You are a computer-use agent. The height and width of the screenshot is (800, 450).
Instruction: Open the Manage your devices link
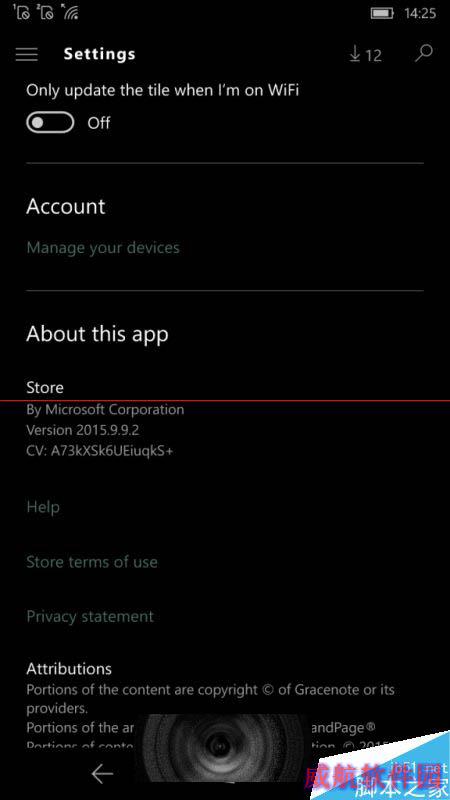(x=103, y=248)
